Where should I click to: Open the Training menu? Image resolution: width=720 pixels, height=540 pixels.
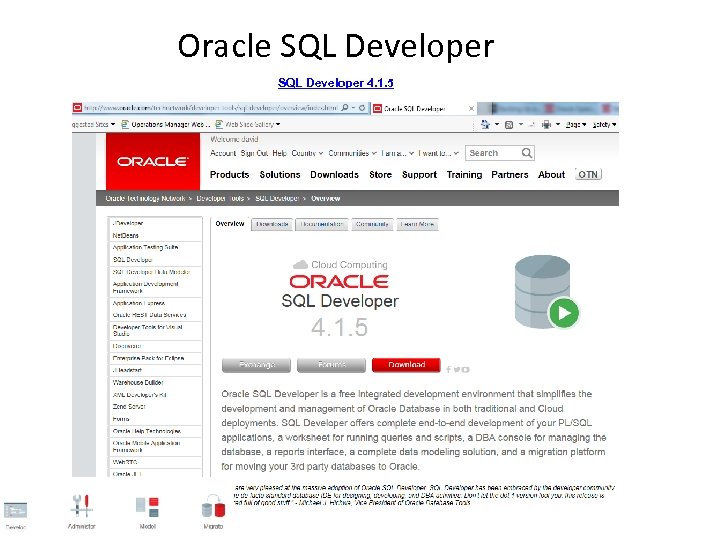pyautogui.click(x=464, y=175)
